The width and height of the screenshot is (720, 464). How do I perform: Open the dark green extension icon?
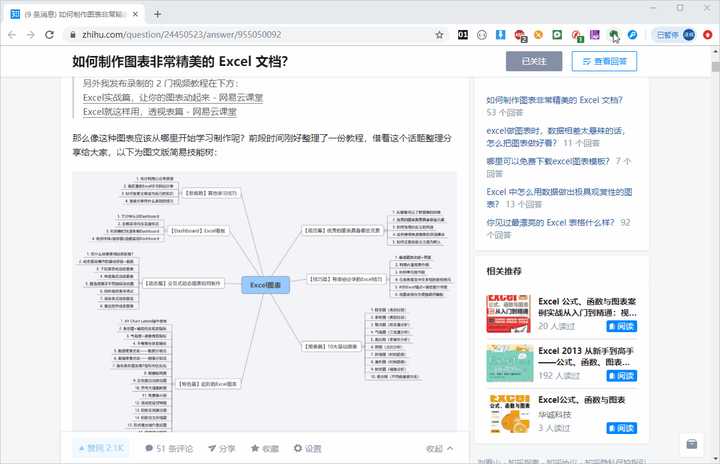pos(613,34)
